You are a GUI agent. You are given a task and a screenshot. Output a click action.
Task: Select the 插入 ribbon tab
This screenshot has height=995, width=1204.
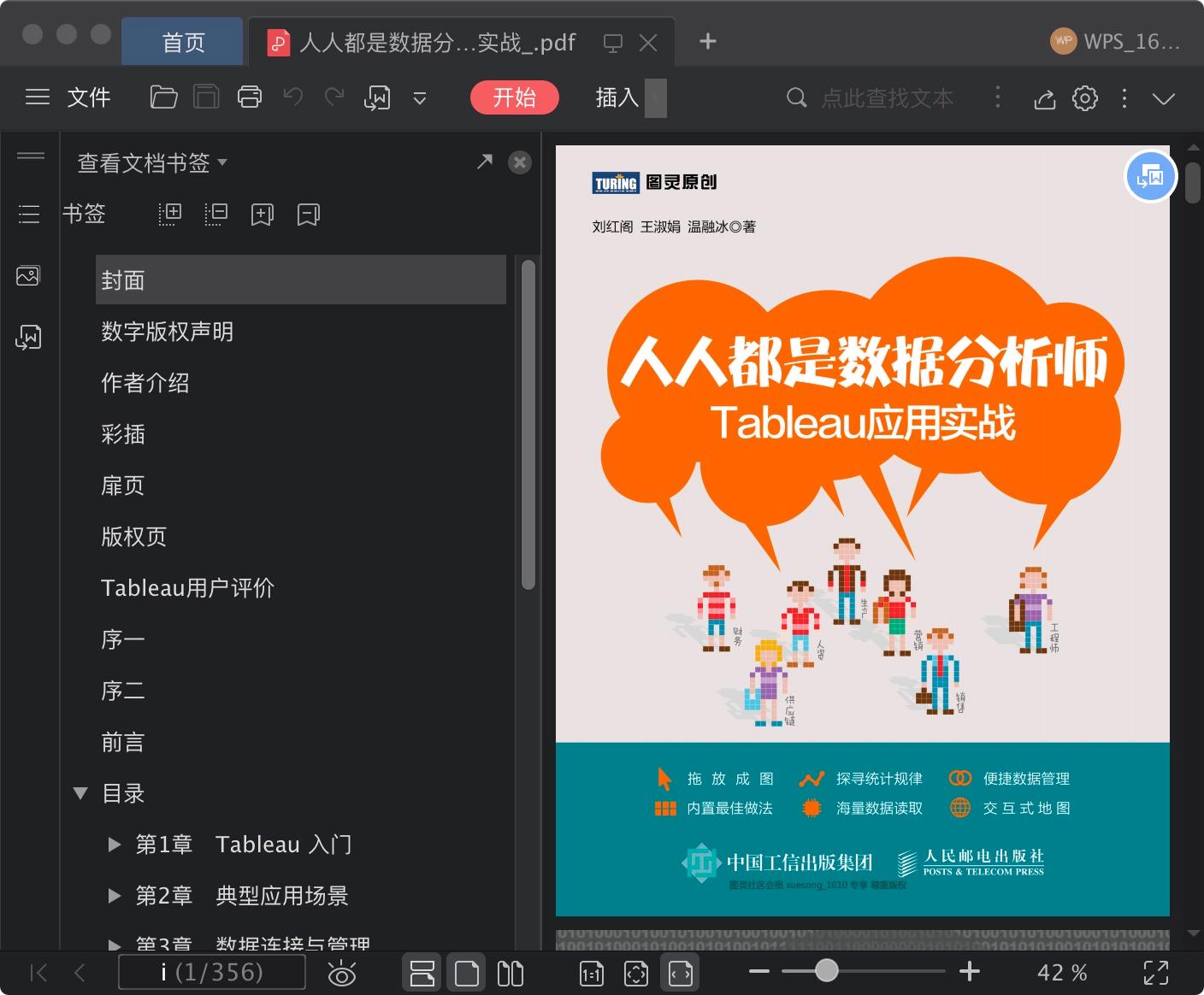(617, 97)
